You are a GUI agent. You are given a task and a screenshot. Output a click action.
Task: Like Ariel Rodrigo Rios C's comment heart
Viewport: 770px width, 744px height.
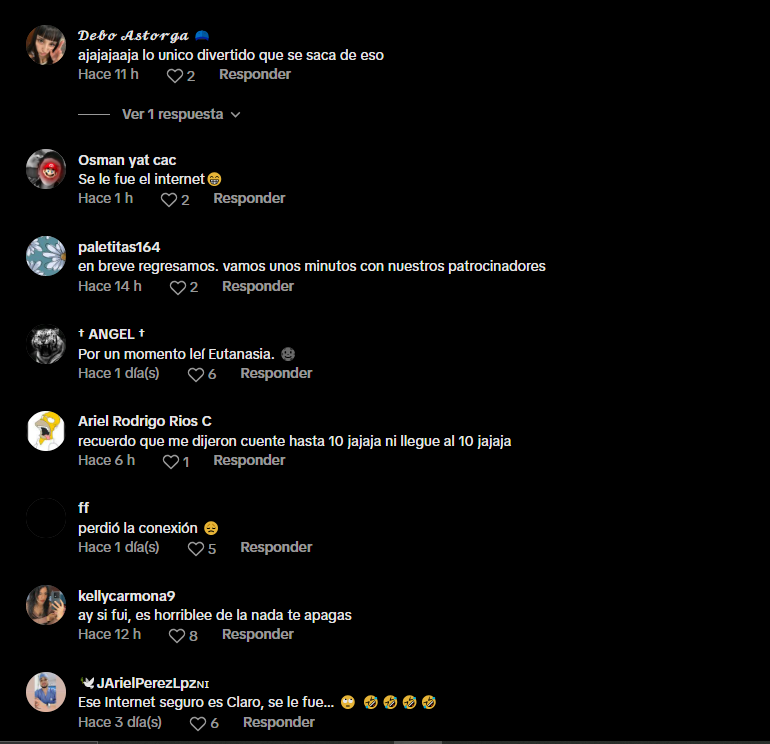click(171, 462)
